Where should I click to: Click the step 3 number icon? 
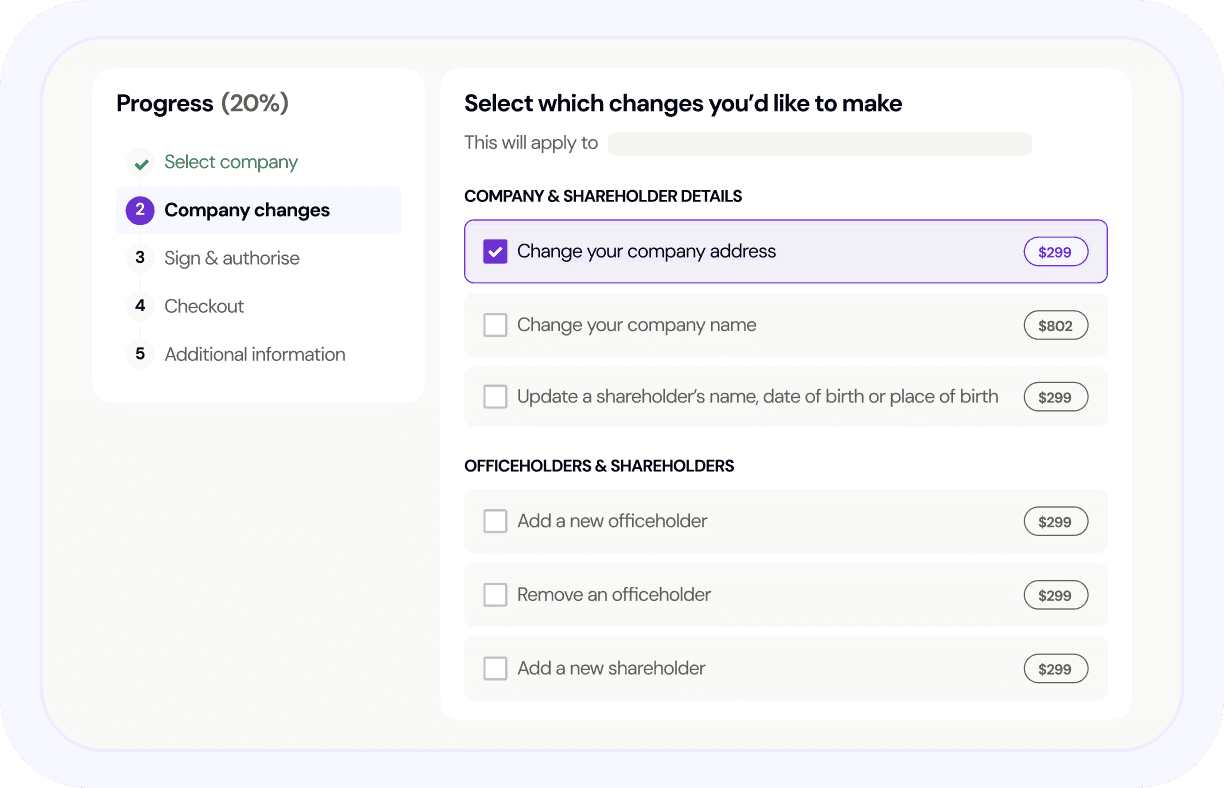coord(140,258)
